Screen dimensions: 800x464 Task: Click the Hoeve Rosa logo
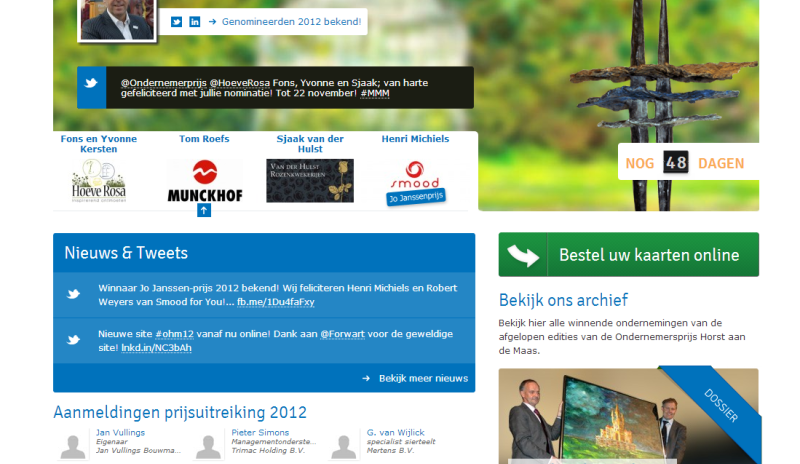[99, 181]
